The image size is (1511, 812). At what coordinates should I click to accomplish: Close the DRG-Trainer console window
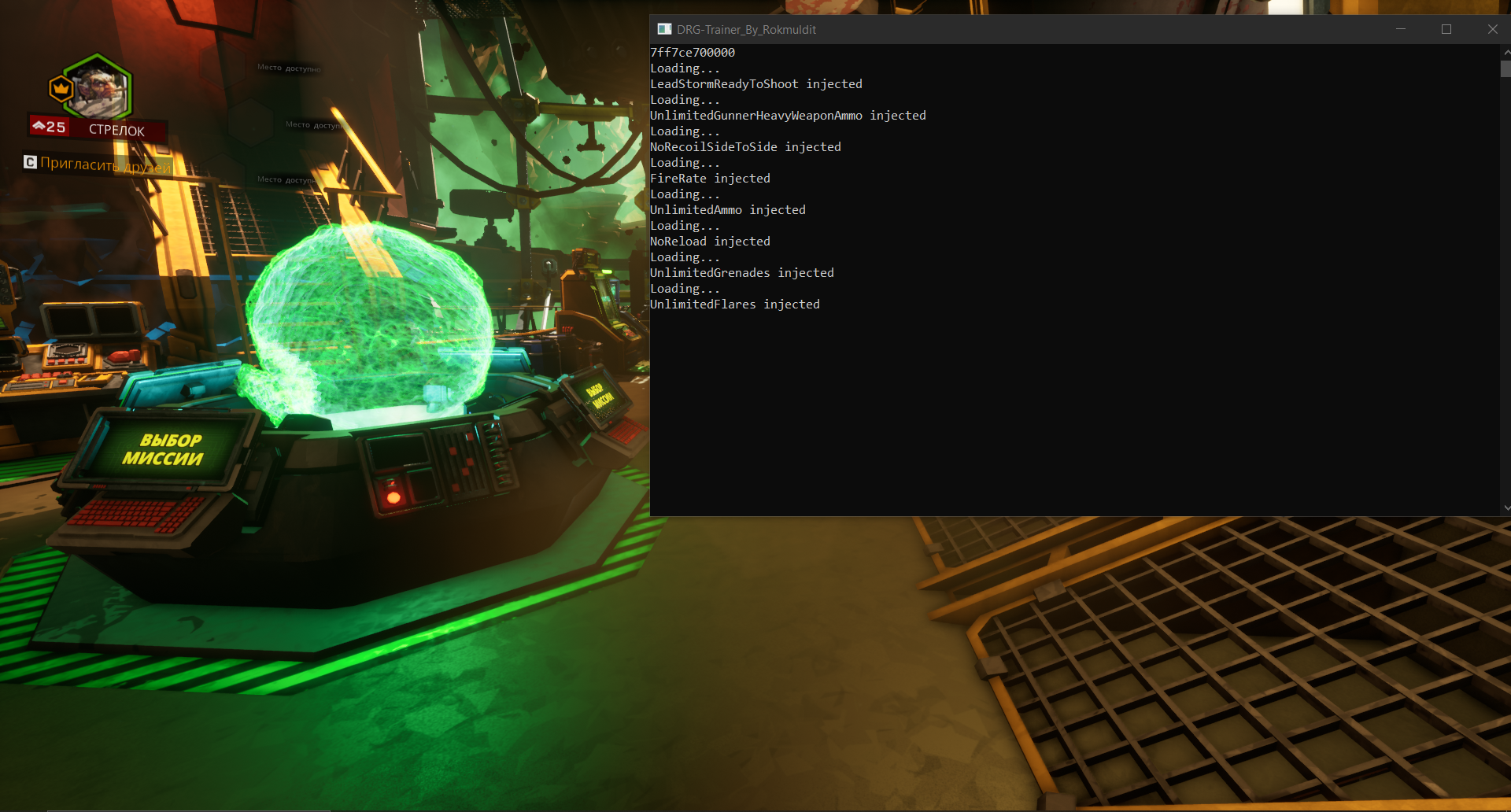click(1492, 29)
